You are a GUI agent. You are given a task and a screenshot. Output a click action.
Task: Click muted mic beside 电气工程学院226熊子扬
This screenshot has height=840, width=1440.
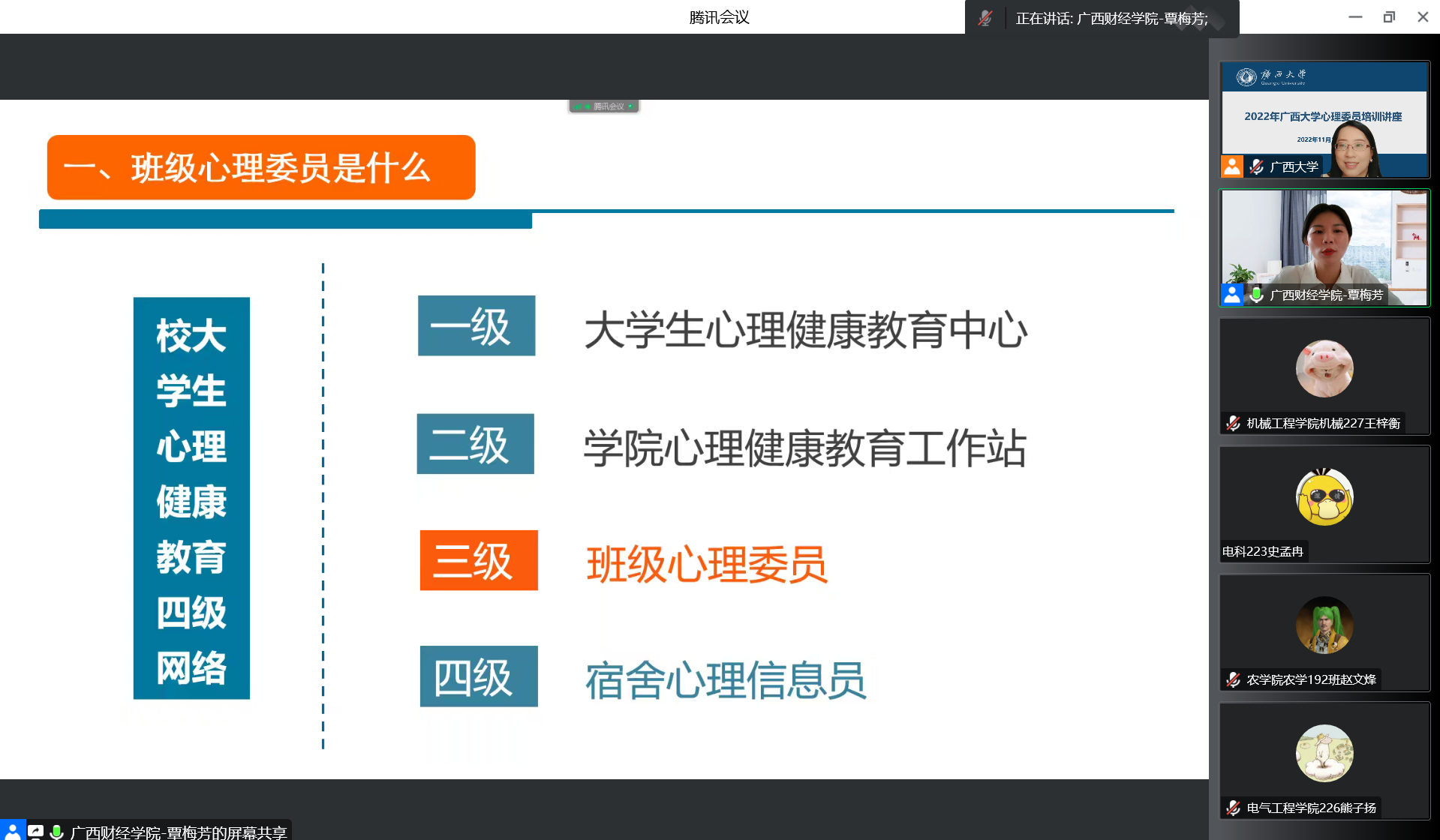[x=1233, y=808]
